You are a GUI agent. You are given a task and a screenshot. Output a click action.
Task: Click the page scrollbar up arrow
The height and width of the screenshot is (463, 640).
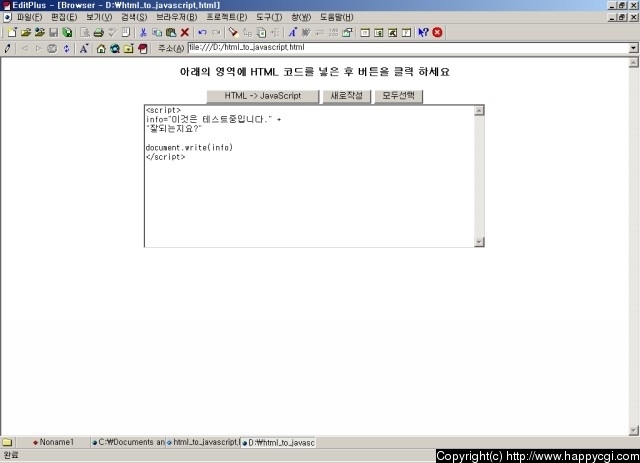pyautogui.click(x=633, y=62)
